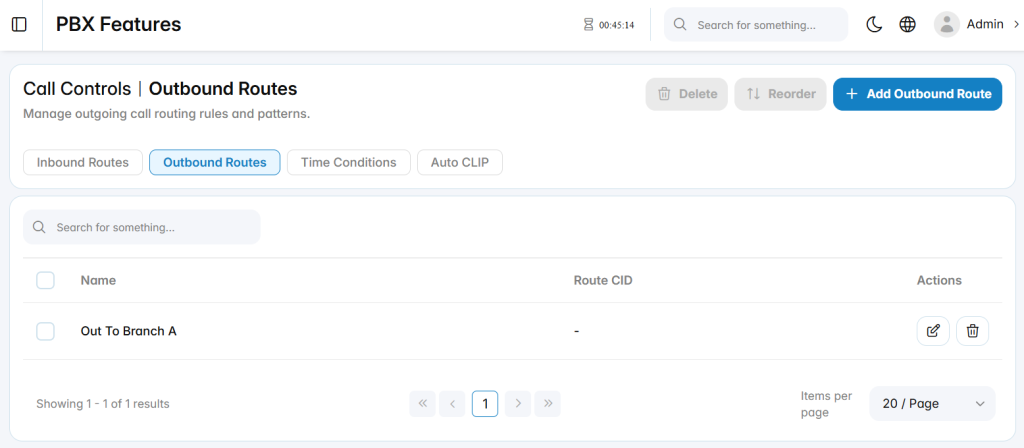Image resolution: width=1024 pixels, height=448 pixels.
Task: Open the language globe icon
Action: (x=907, y=25)
